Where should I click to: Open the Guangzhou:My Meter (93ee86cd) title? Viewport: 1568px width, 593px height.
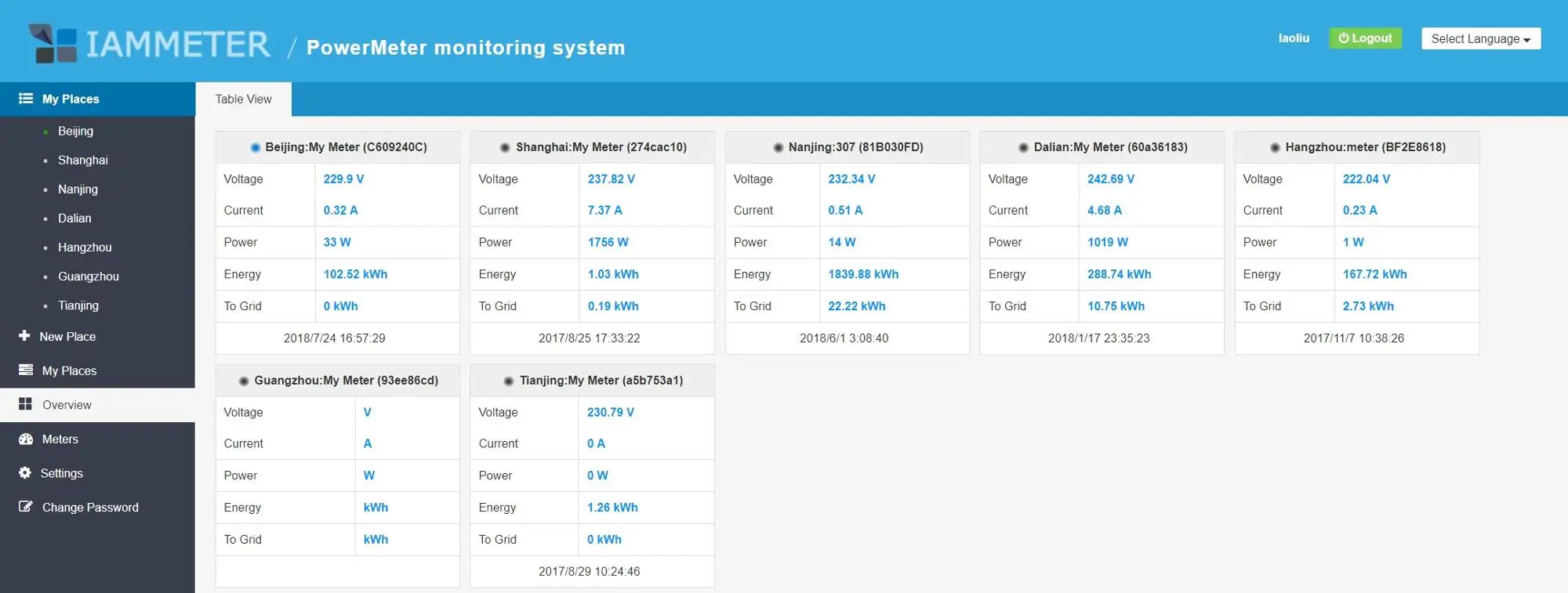pos(347,381)
